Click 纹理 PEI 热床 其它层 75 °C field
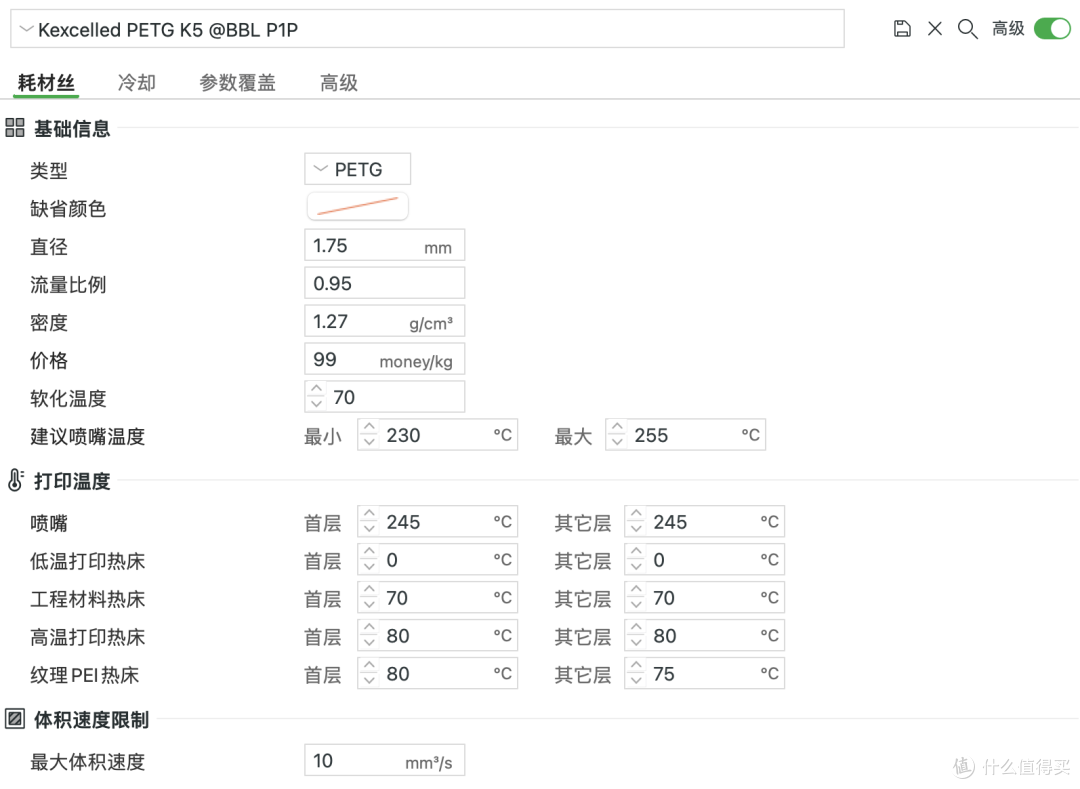 [705, 673]
